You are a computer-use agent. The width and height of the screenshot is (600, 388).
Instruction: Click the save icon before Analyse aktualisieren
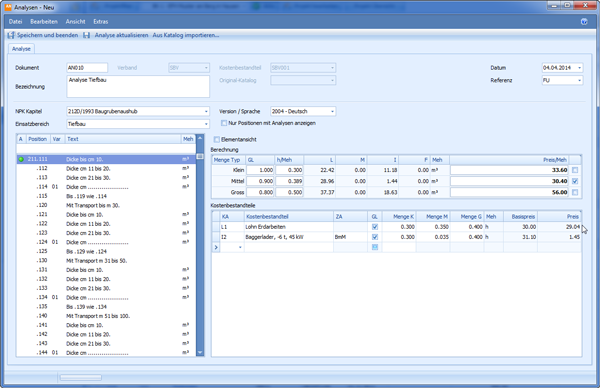[x=86, y=35]
